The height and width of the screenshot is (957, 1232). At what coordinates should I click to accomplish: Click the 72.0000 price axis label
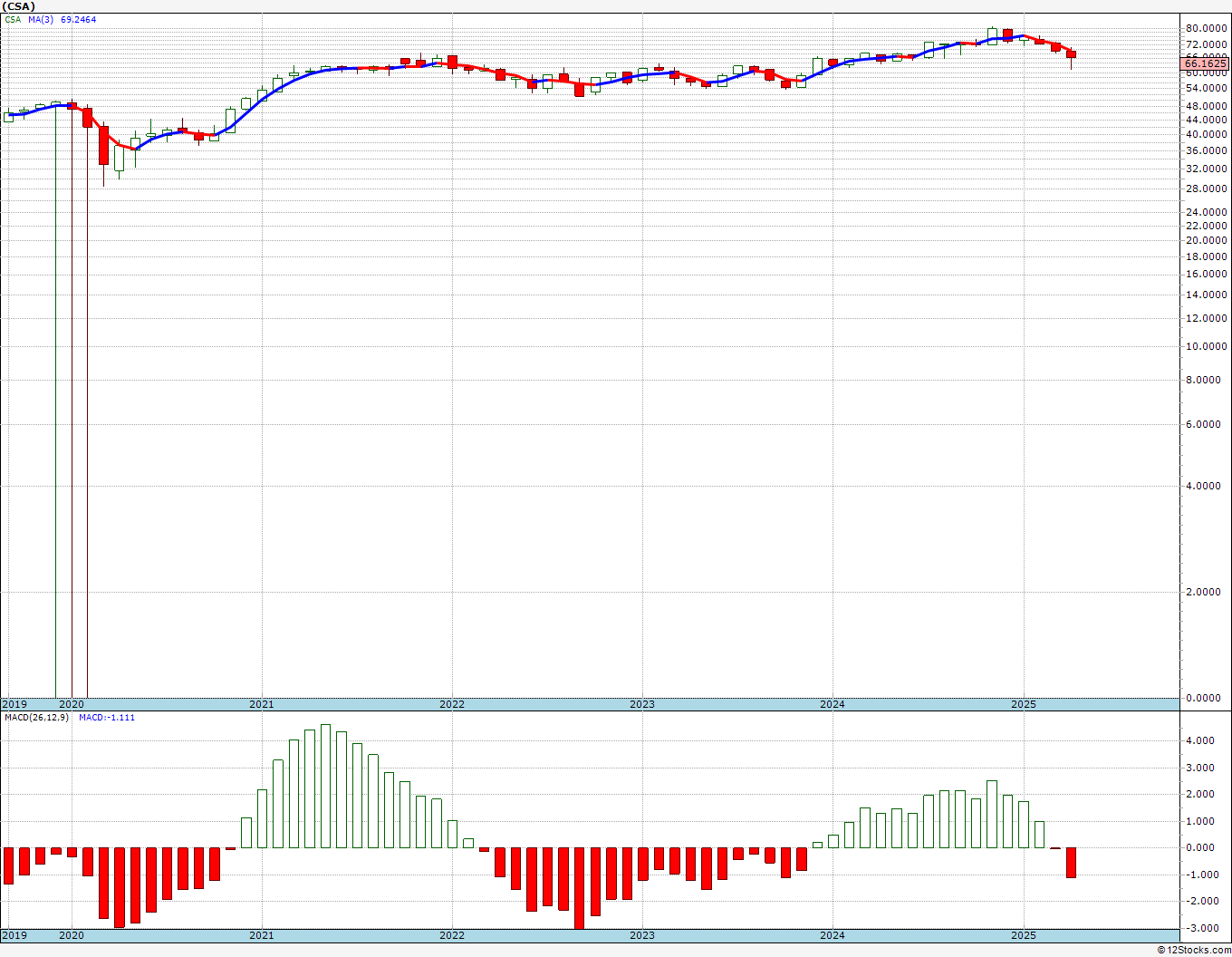pos(1207,43)
